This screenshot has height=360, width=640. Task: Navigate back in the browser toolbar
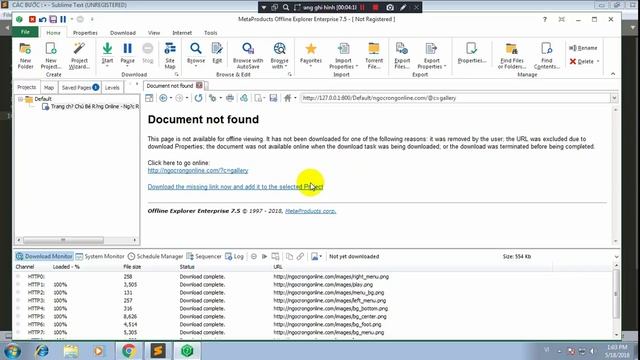point(163,98)
